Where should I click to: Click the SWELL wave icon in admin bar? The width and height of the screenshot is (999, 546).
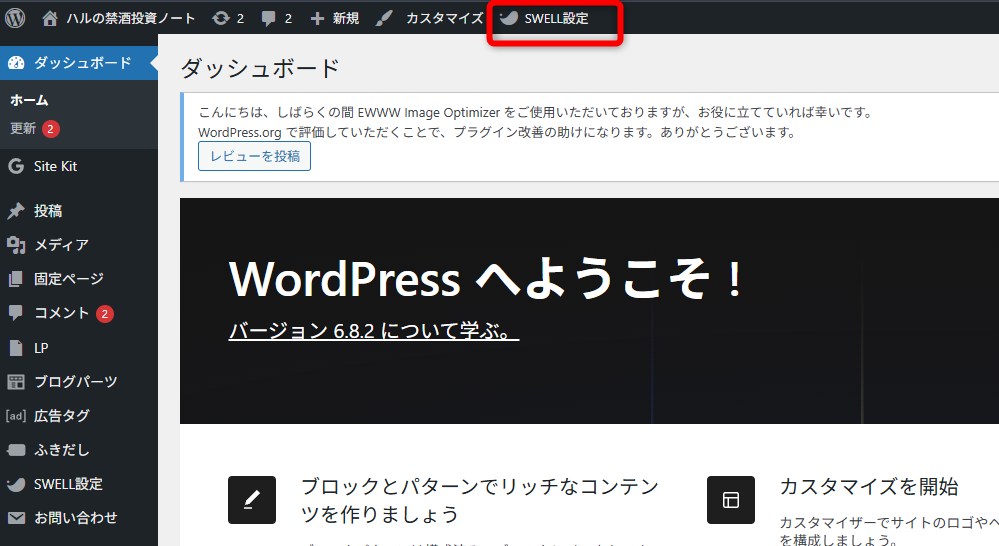(508, 18)
